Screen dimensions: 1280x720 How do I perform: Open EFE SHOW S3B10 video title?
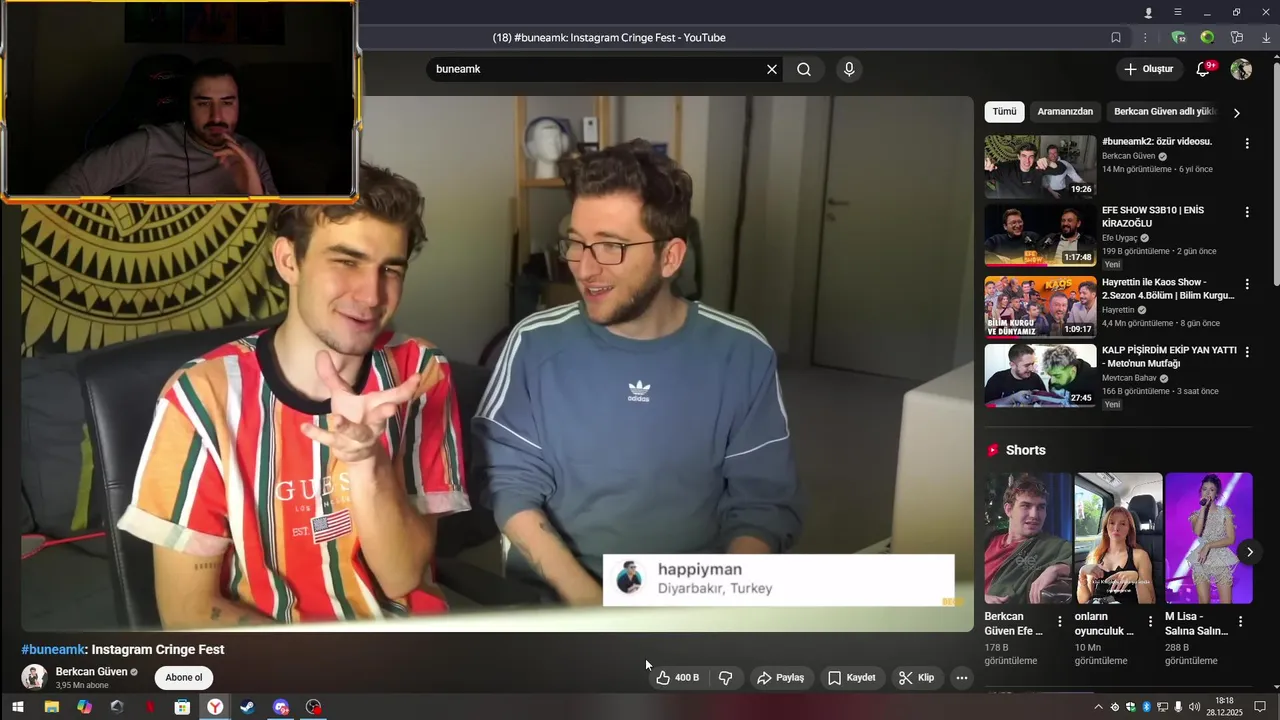(1155, 216)
